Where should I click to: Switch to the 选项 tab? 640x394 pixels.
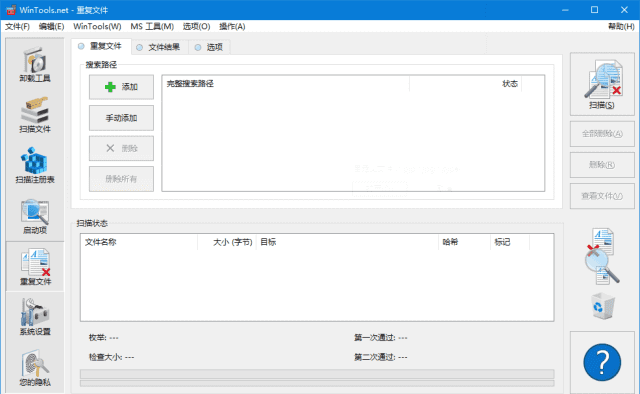click(x=209, y=47)
